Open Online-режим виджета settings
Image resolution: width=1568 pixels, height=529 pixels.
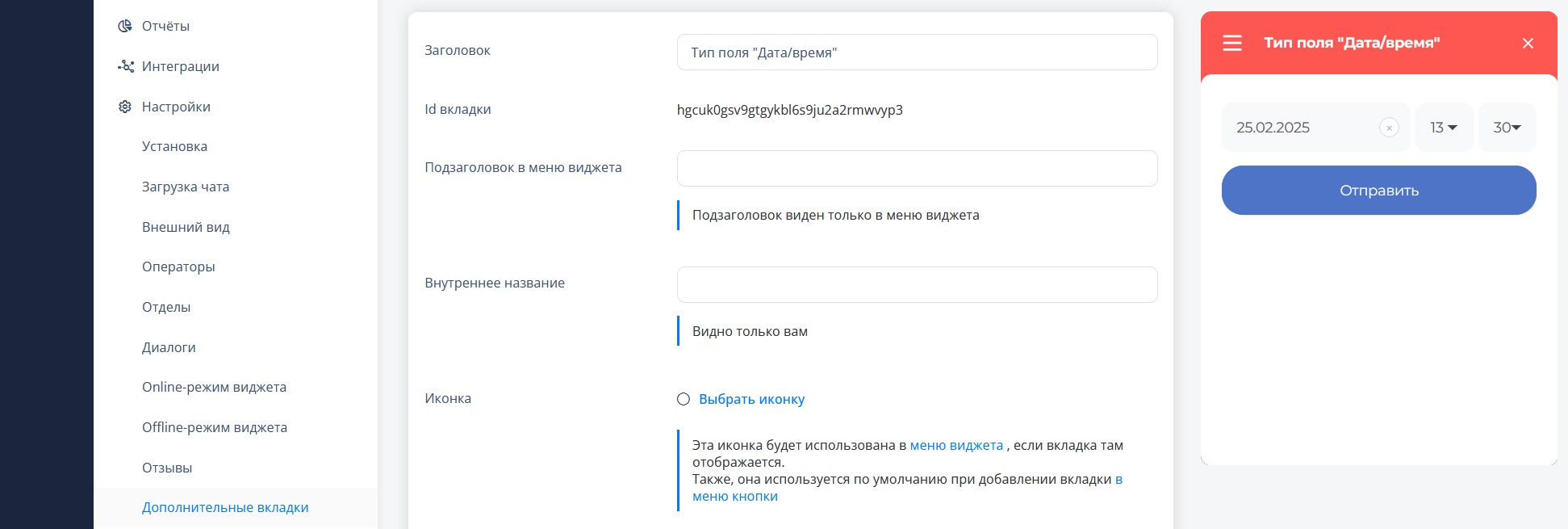pyautogui.click(x=214, y=387)
